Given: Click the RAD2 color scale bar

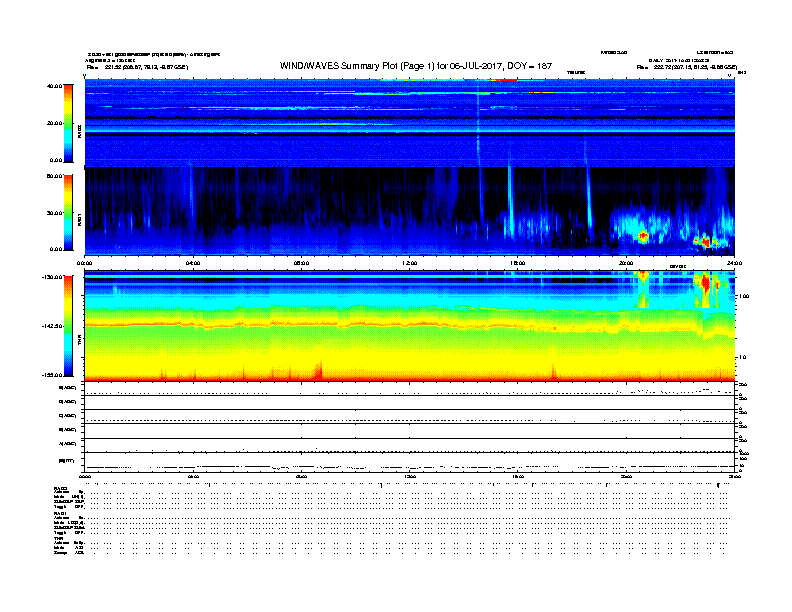Looking at the screenshot, I should (x=68, y=123).
